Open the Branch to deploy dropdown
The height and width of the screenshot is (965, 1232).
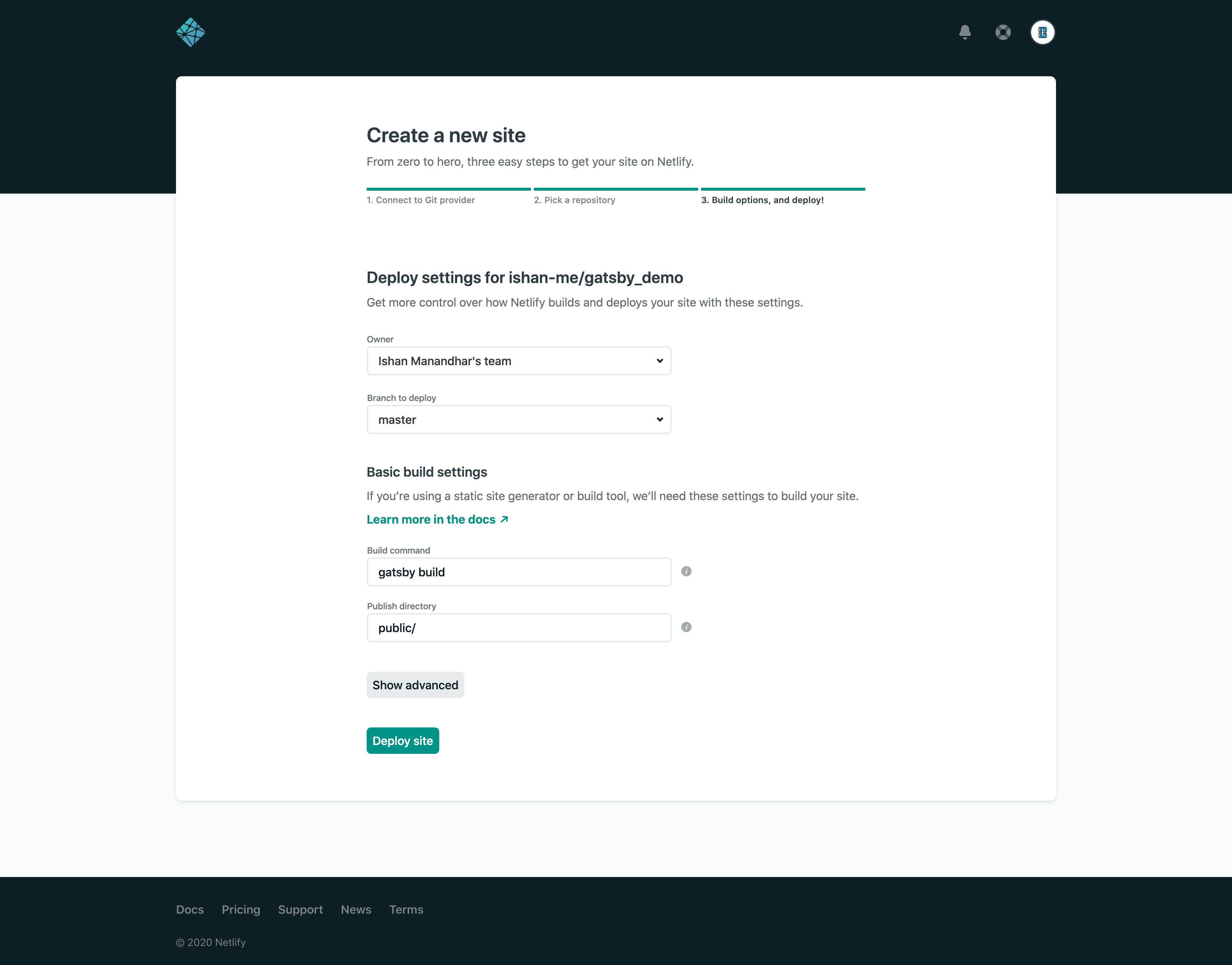(518, 420)
